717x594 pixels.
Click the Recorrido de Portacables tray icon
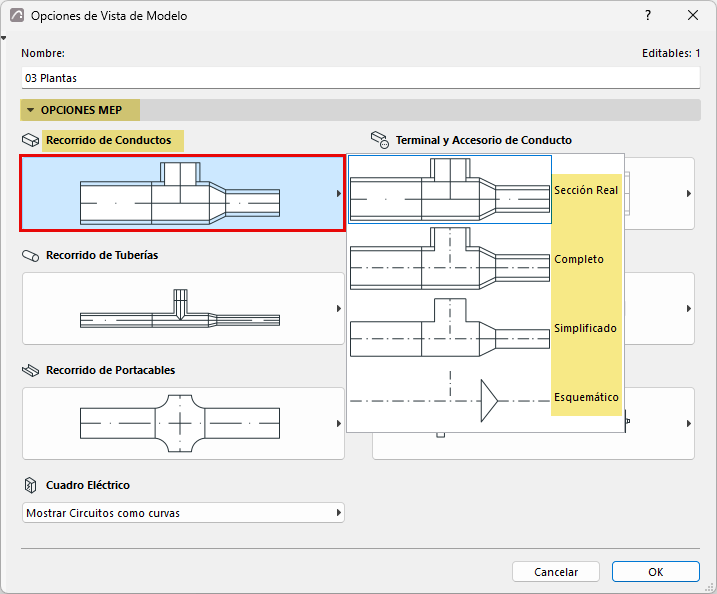click(x=31, y=370)
